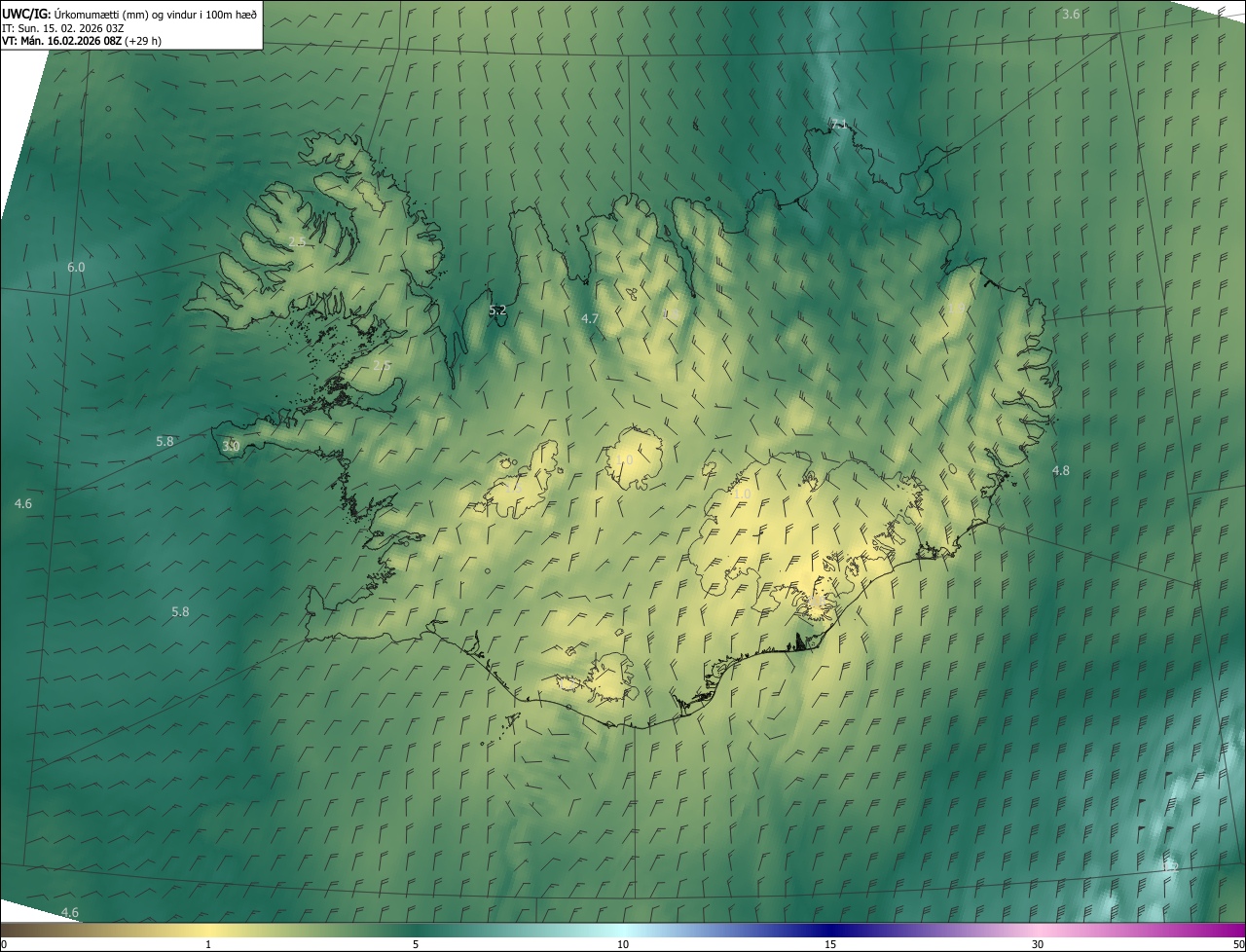The width and height of the screenshot is (1246, 952).
Task: Click the "5" tick on the color scale
Action: pos(416,944)
